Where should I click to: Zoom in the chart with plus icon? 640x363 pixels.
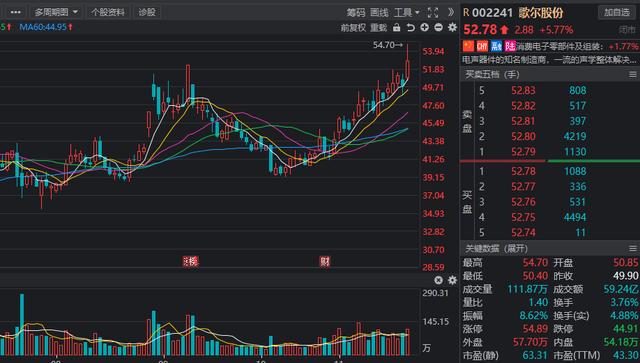pyautogui.click(x=424, y=27)
